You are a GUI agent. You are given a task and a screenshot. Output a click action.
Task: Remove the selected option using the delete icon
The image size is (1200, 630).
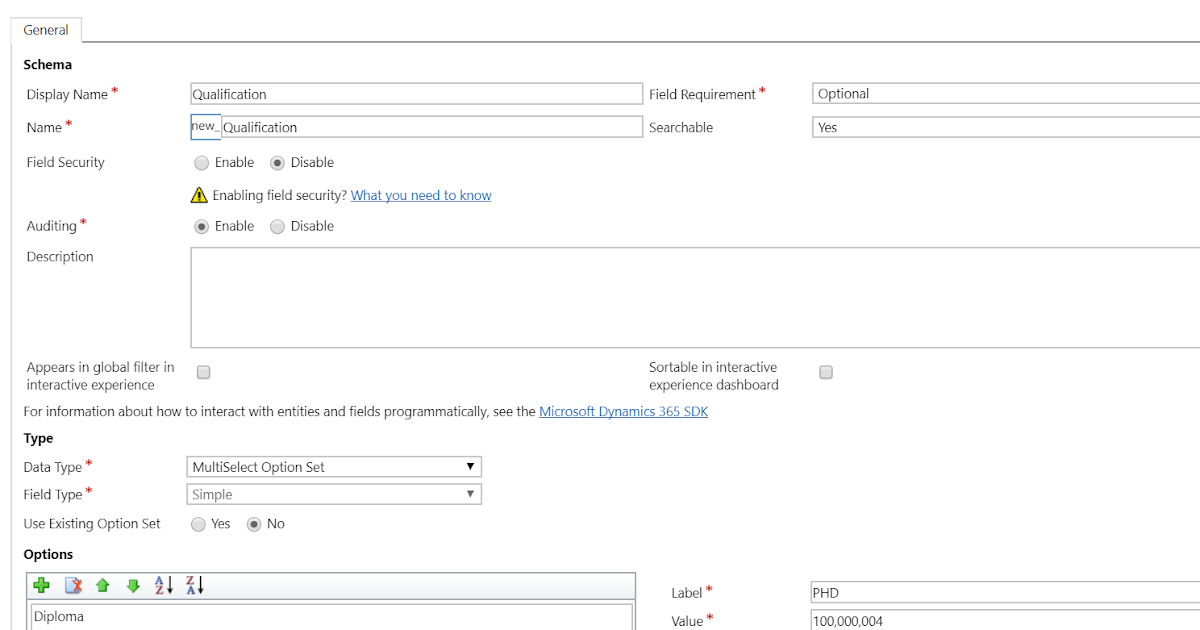tap(73, 585)
